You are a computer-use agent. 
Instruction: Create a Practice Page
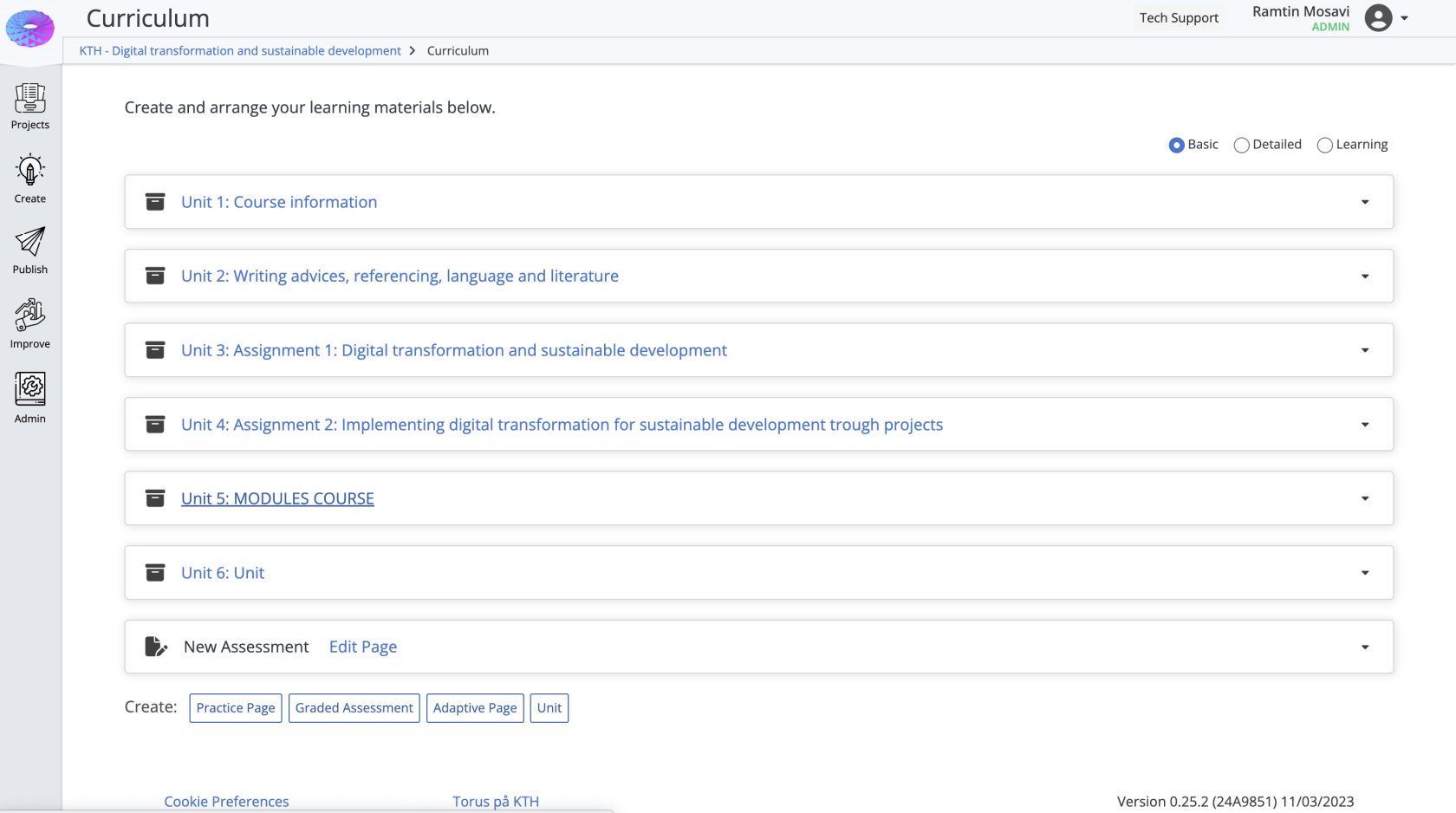236,708
